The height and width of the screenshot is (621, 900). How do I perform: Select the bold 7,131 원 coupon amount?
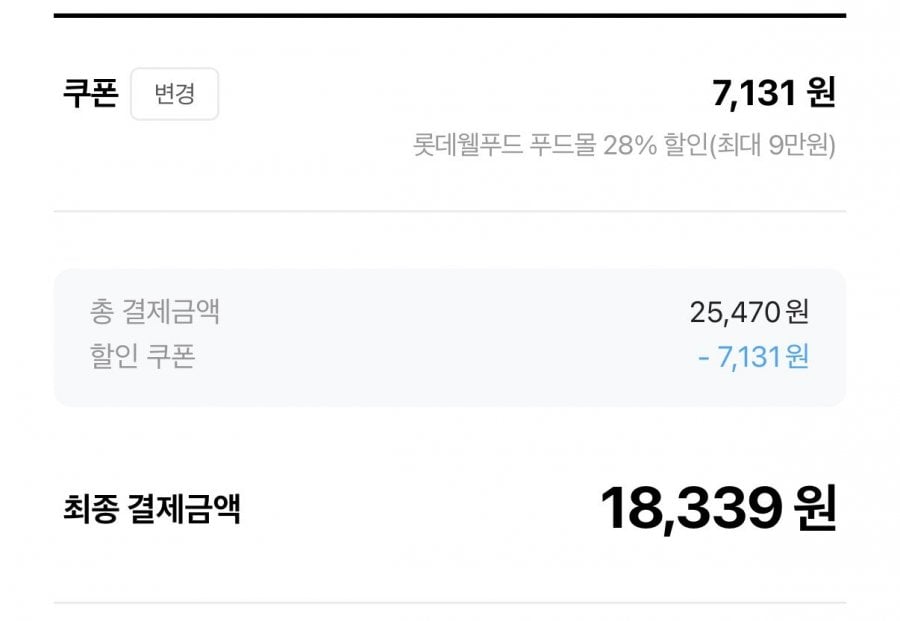[x=773, y=93]
